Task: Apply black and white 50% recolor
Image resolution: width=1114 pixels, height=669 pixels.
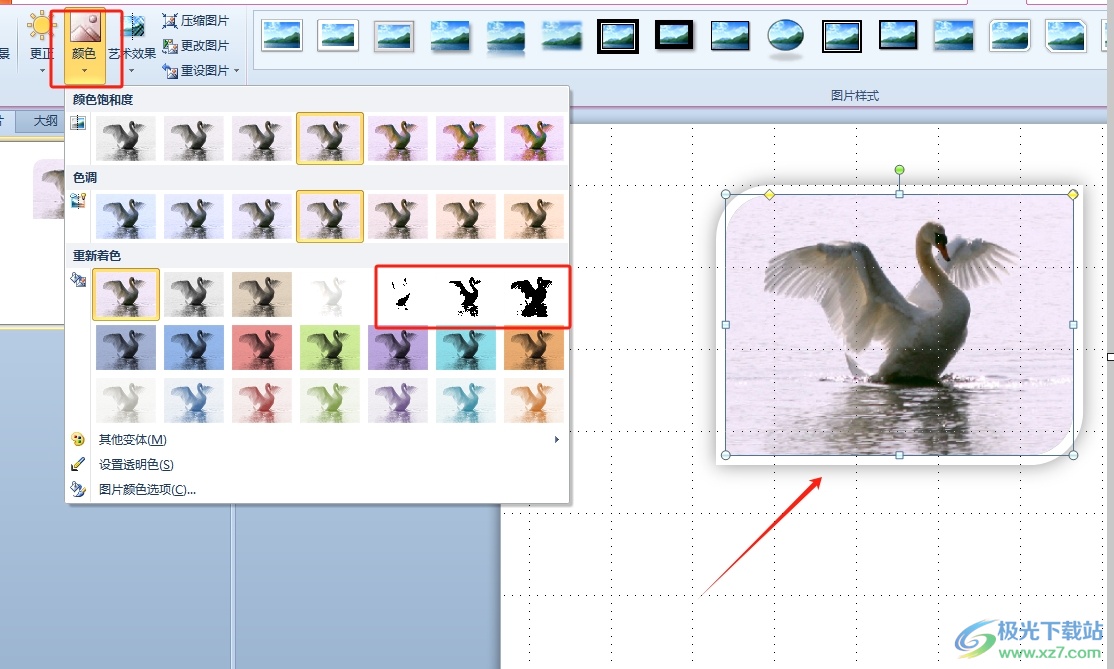Action: (466, 295)
